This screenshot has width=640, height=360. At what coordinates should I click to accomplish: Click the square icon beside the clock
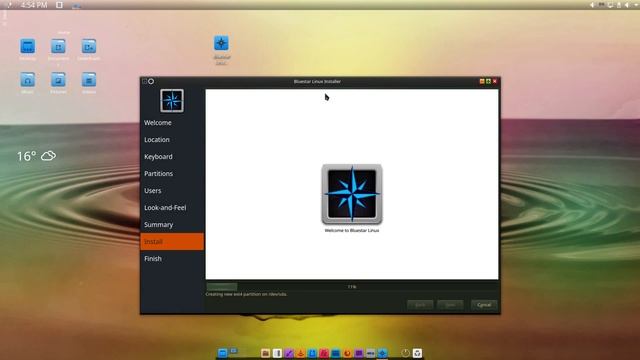59,5
